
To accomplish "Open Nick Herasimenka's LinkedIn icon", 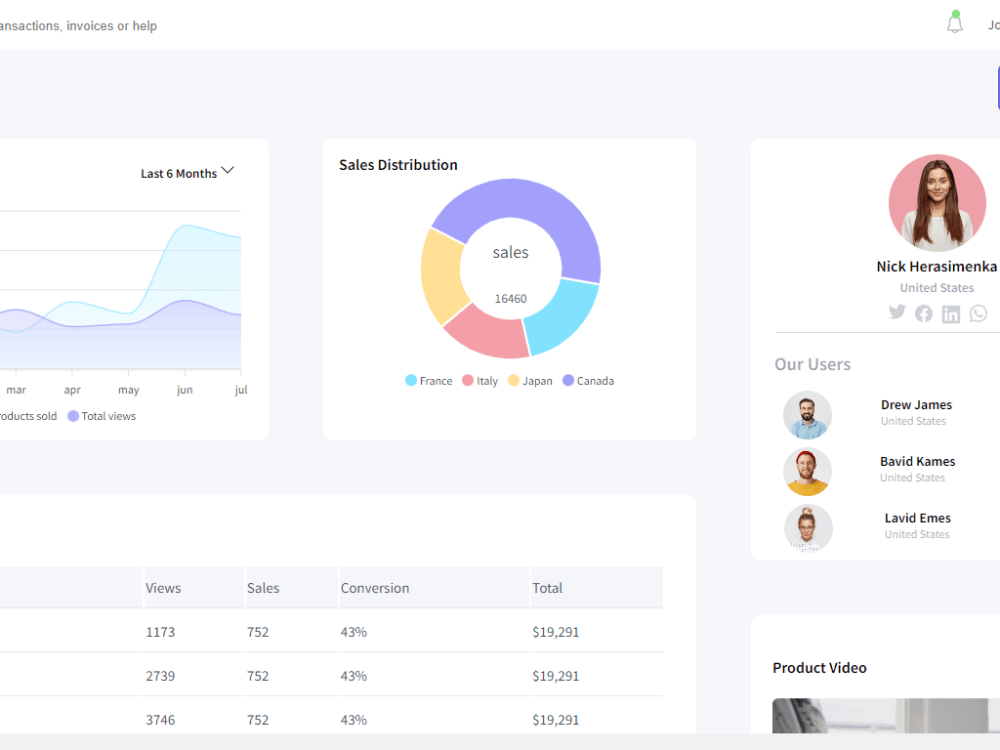I will tap(951, 314).
